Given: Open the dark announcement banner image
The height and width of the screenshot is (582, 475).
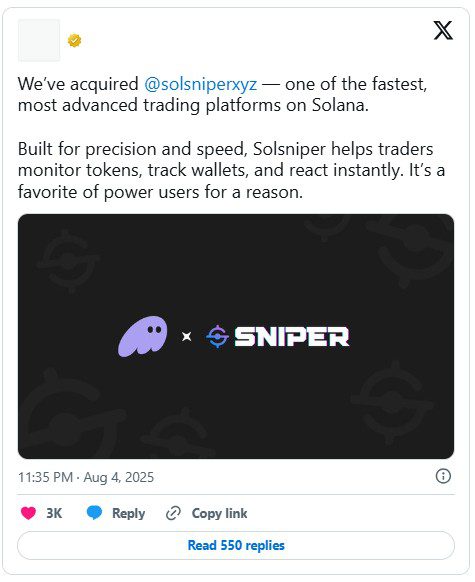Looking at the screenshot, I should [236, 336].
